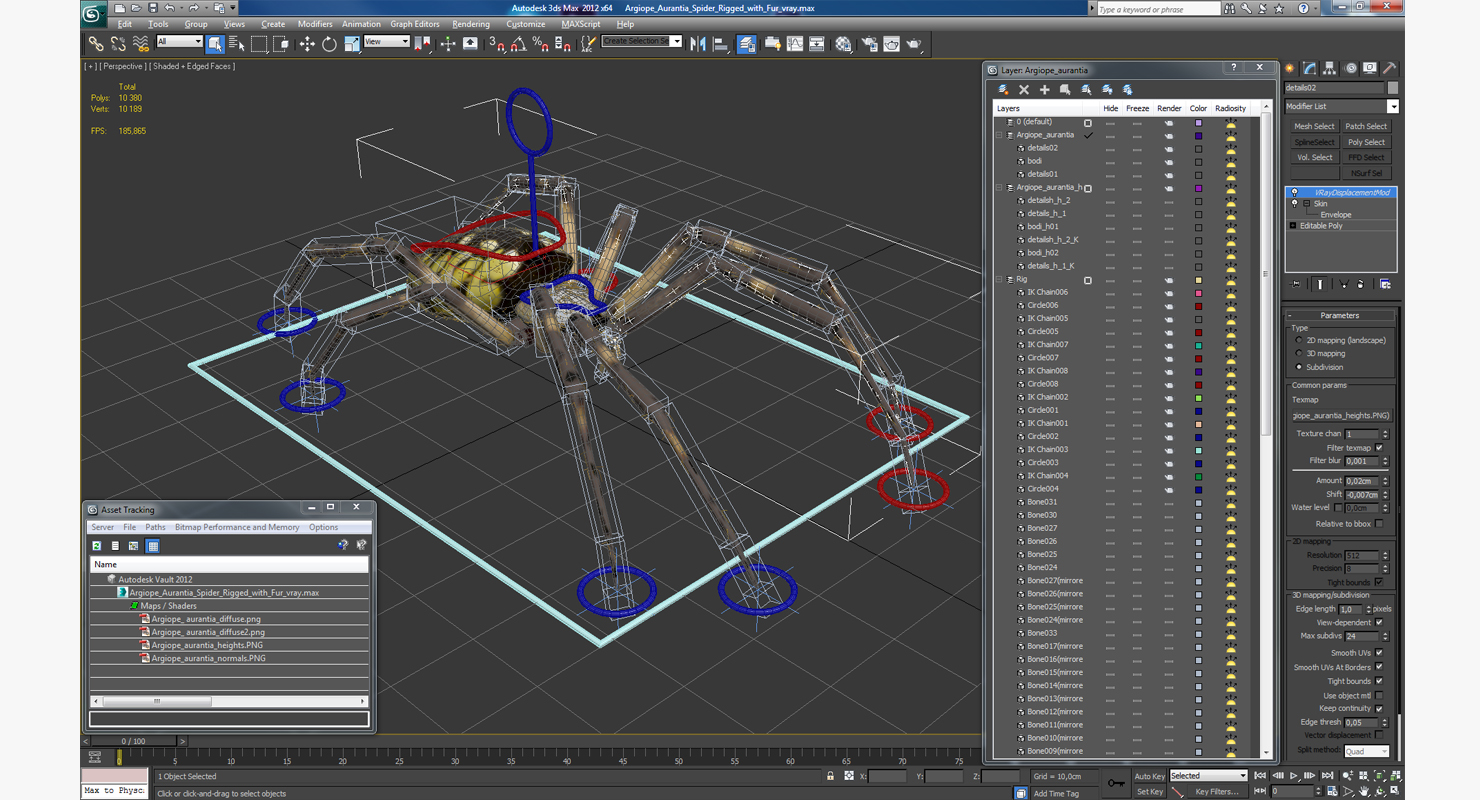Click the Refresh icon in Asset Tracking
Image resolution: width=1480 pixels, height=800 pixels.
coord(97,546)
